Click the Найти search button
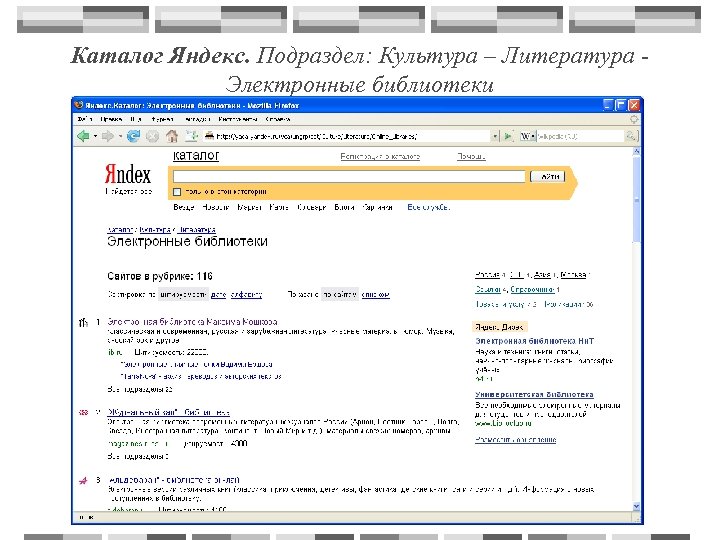 (x=547, y=177)
